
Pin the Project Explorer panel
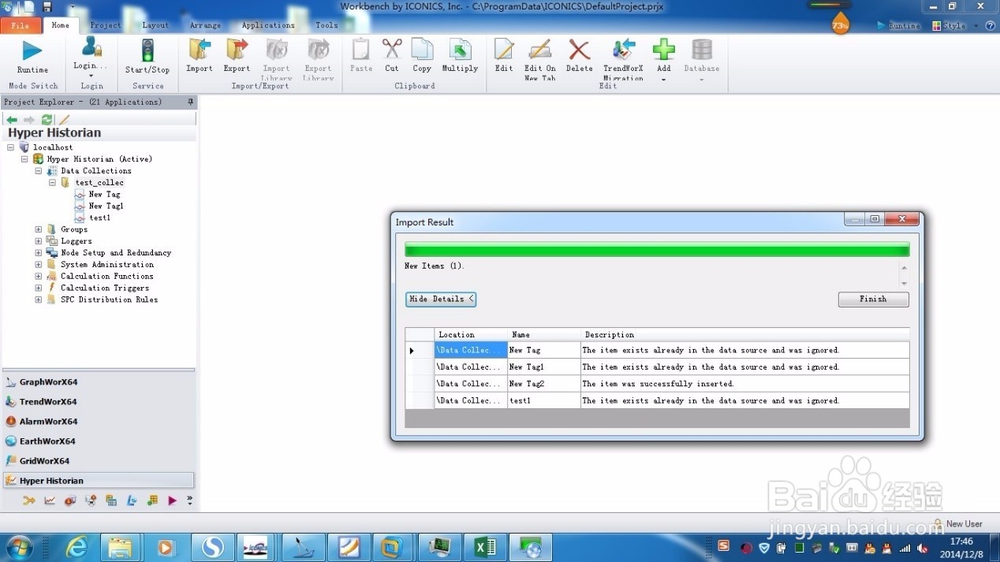point(190,102)
